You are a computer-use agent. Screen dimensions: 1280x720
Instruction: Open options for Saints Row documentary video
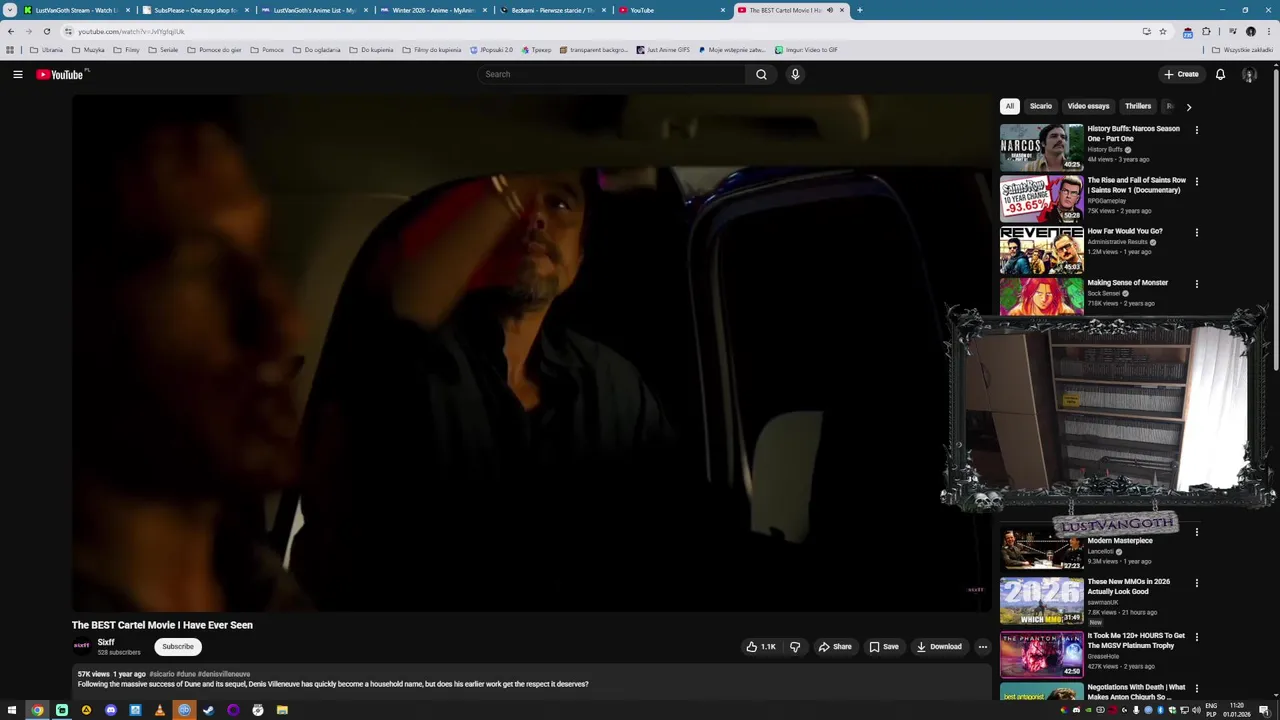(1196, 181)
